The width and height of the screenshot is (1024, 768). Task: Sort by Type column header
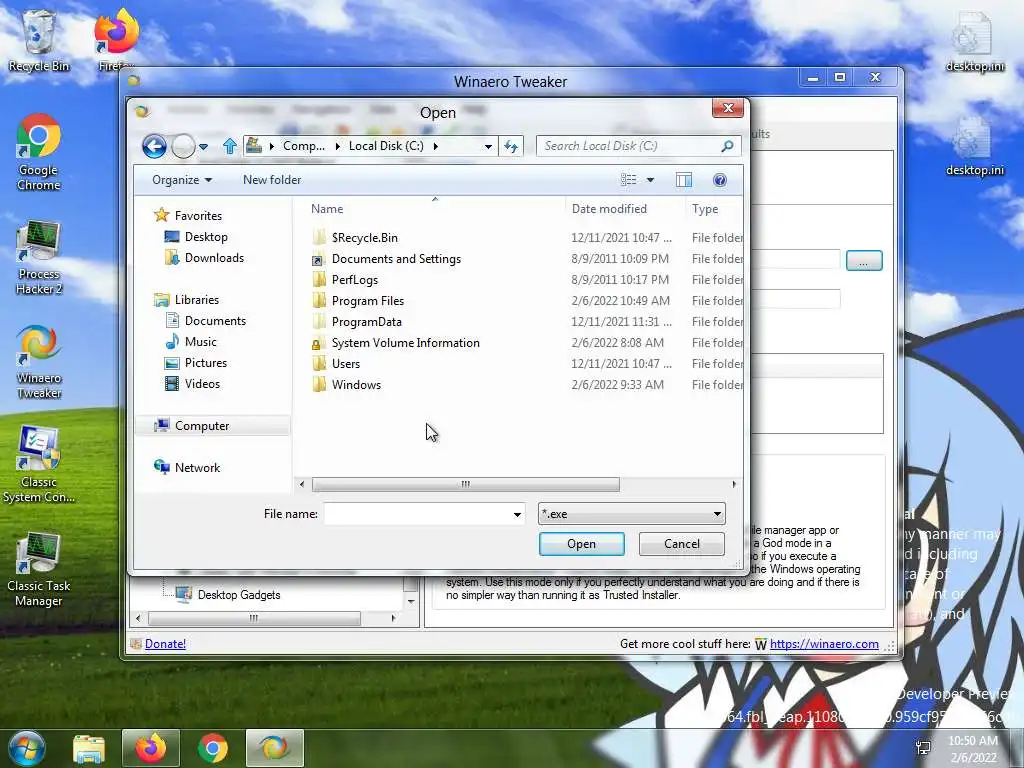tap(705, 209)
